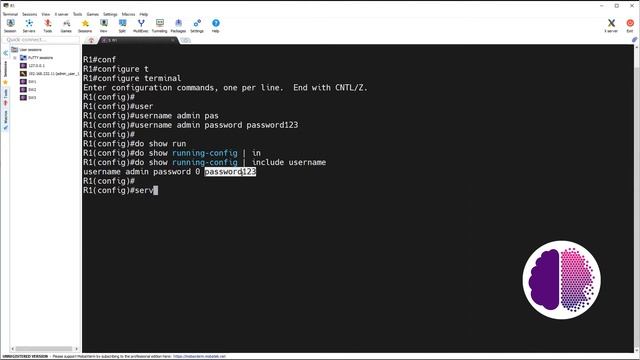This screenshot has width=640, height=360.
Task: Collapse the PuTTY sessions tree node
Action: coord(15,58)
